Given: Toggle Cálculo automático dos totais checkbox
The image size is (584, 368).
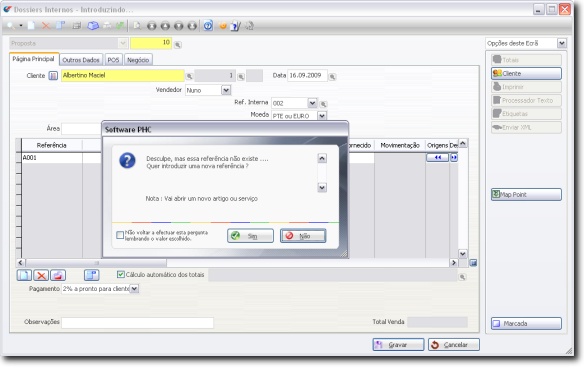Looking at the screenshot, I should (121, 275).
